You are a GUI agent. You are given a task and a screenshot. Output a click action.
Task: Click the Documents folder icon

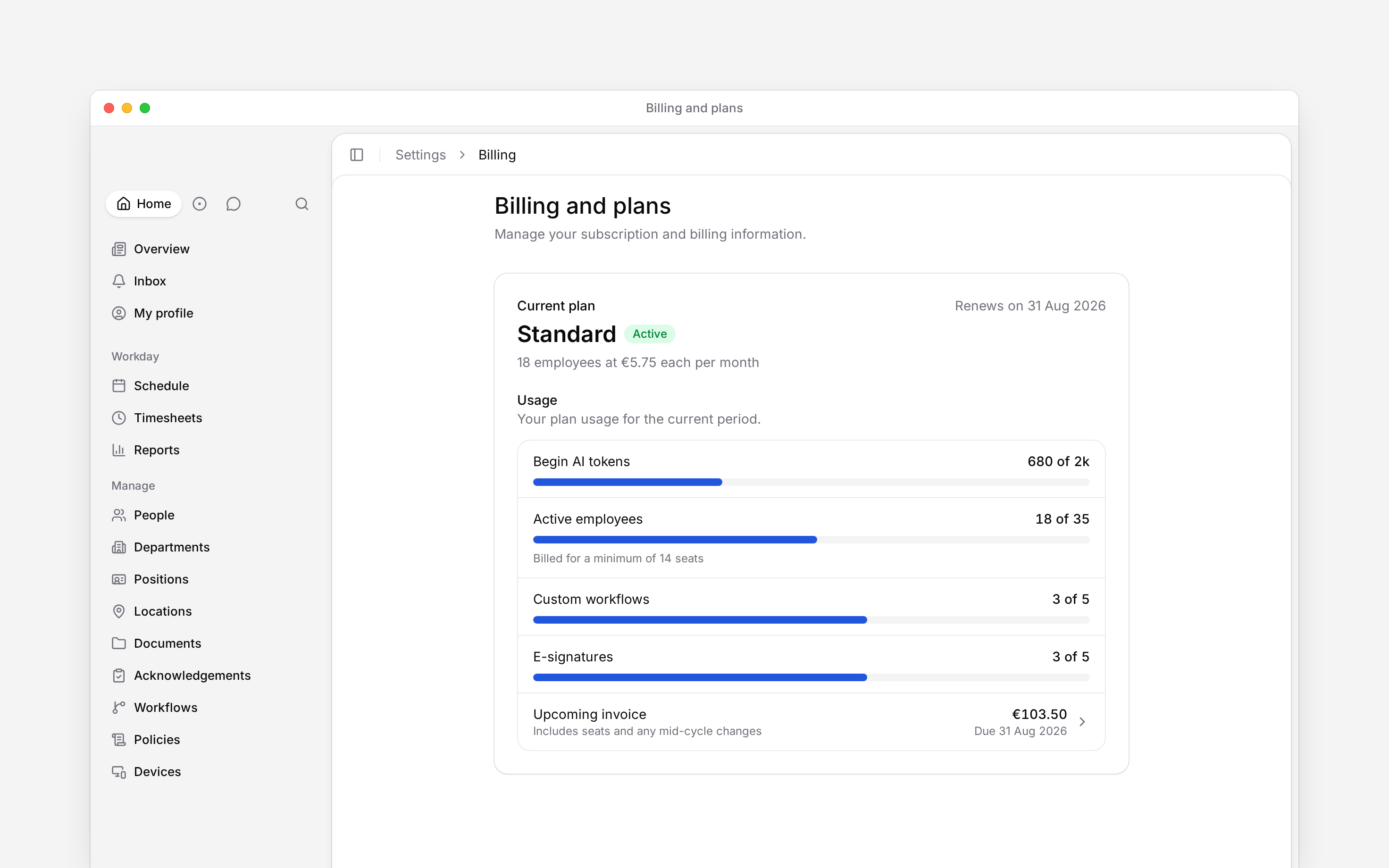pos(119,643)
